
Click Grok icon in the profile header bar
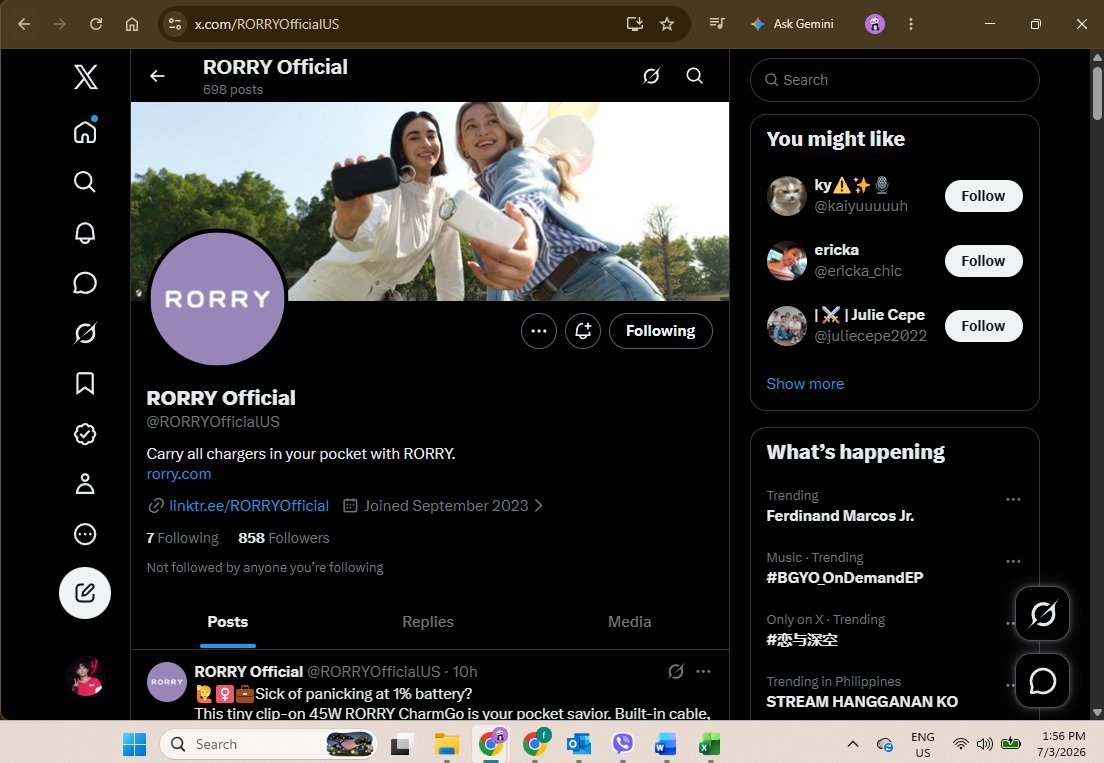[x=651, y=76]
